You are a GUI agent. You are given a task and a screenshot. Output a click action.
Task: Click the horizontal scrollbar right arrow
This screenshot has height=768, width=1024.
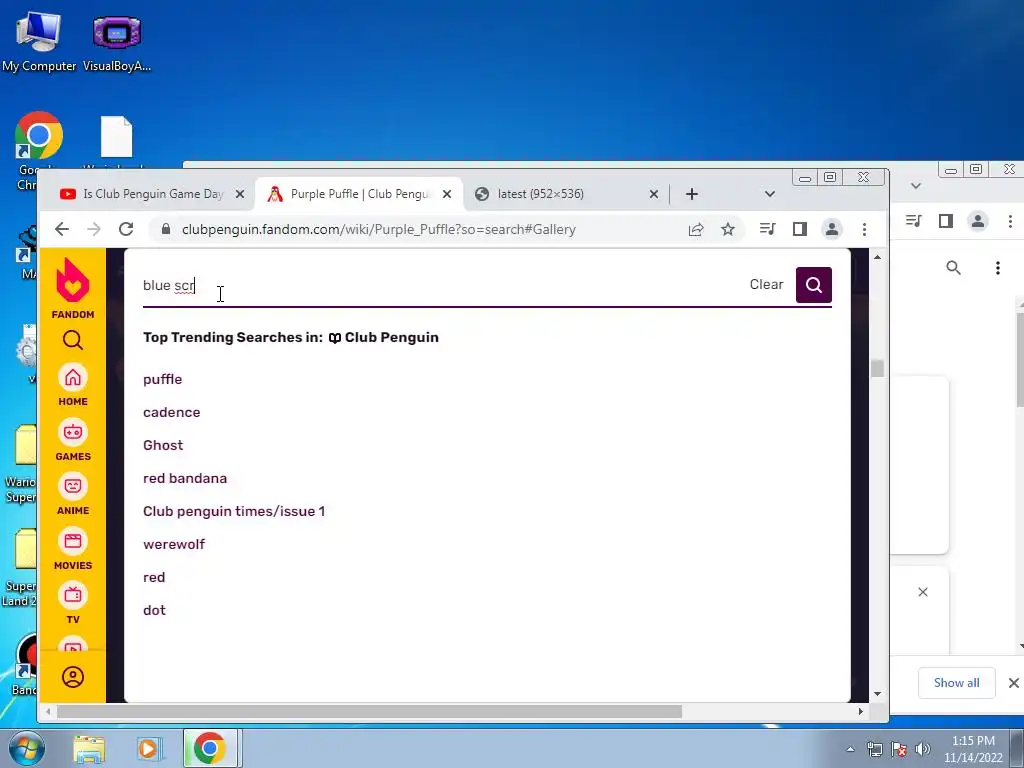tap(861, 711)
